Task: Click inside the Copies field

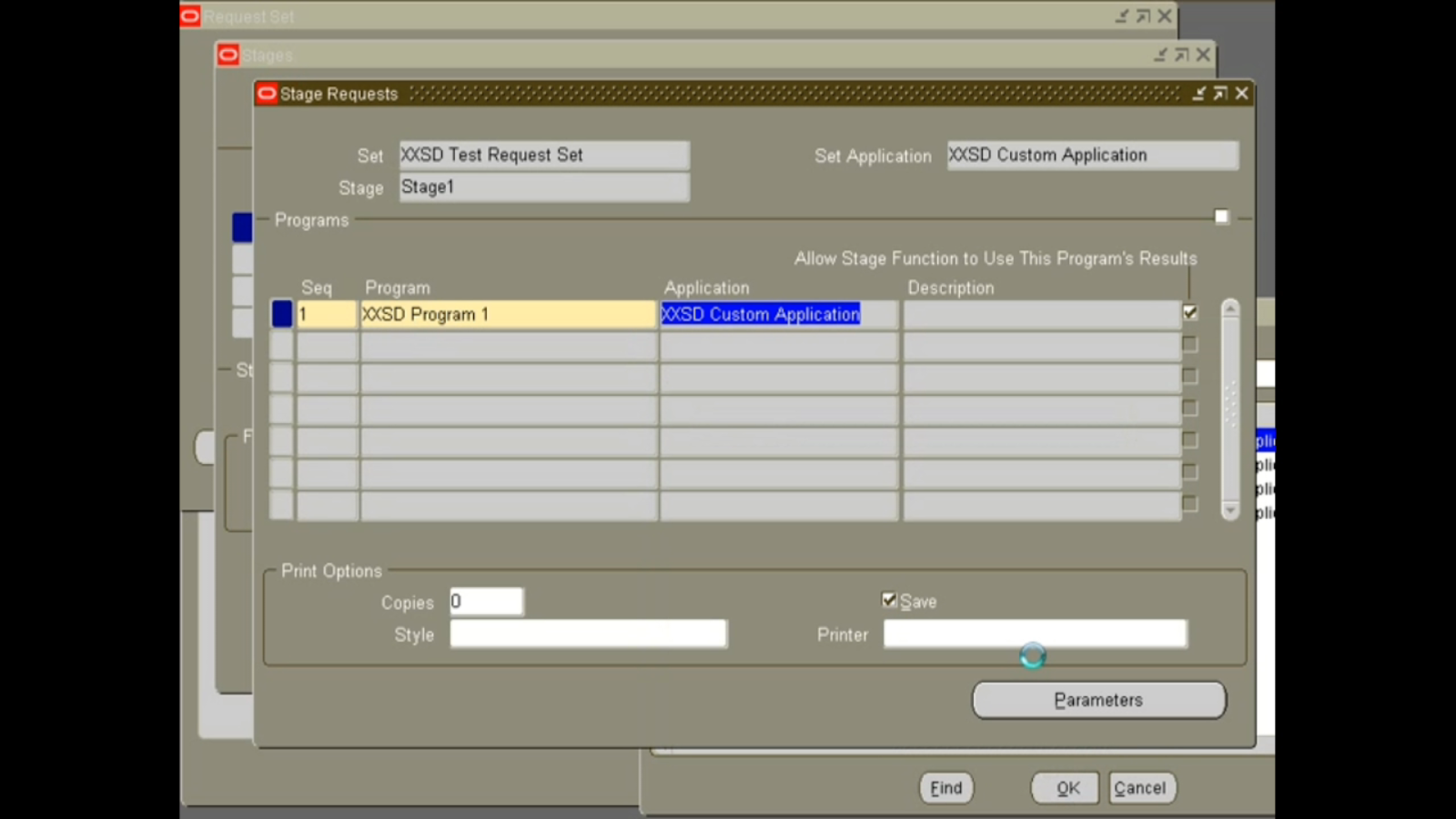Action: pos(486,601)
